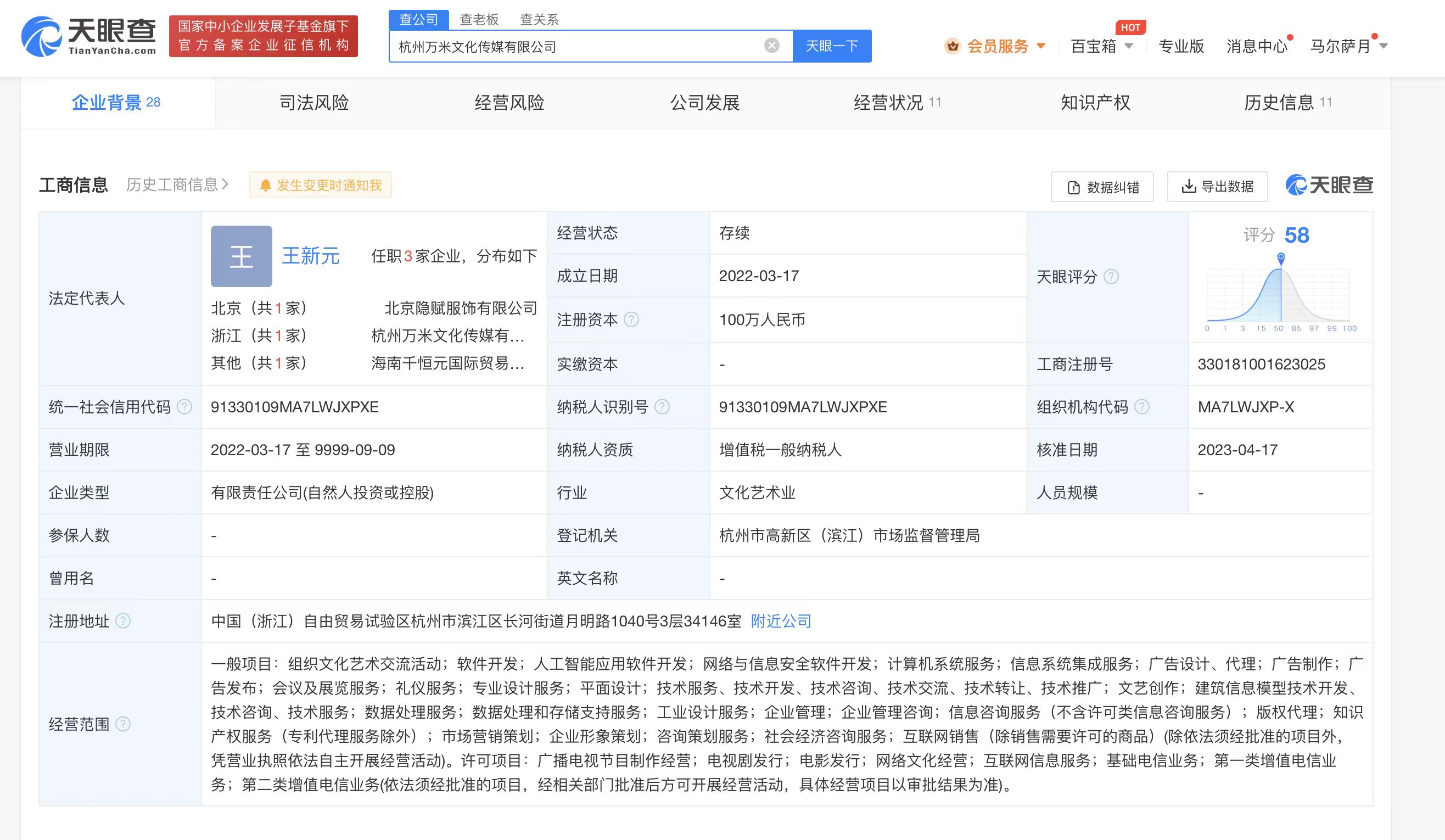This screenshot has width=1445, height=840.
Task: Click the 附近公司 link
Action: pyautogui.click(x=781, y=621)
